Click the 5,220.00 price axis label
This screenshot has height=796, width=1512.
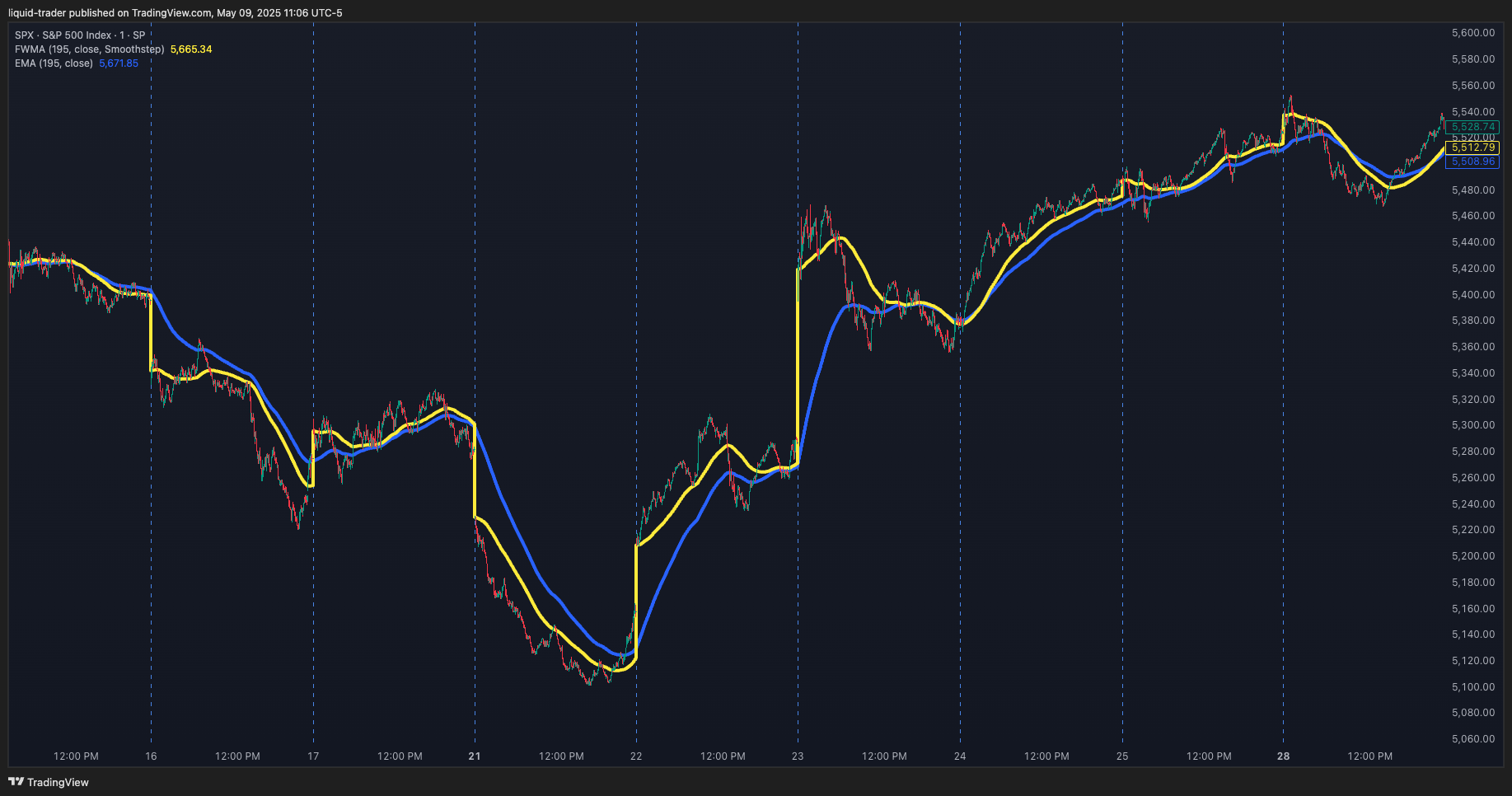pyautogui.click(x=1473, y=530)
